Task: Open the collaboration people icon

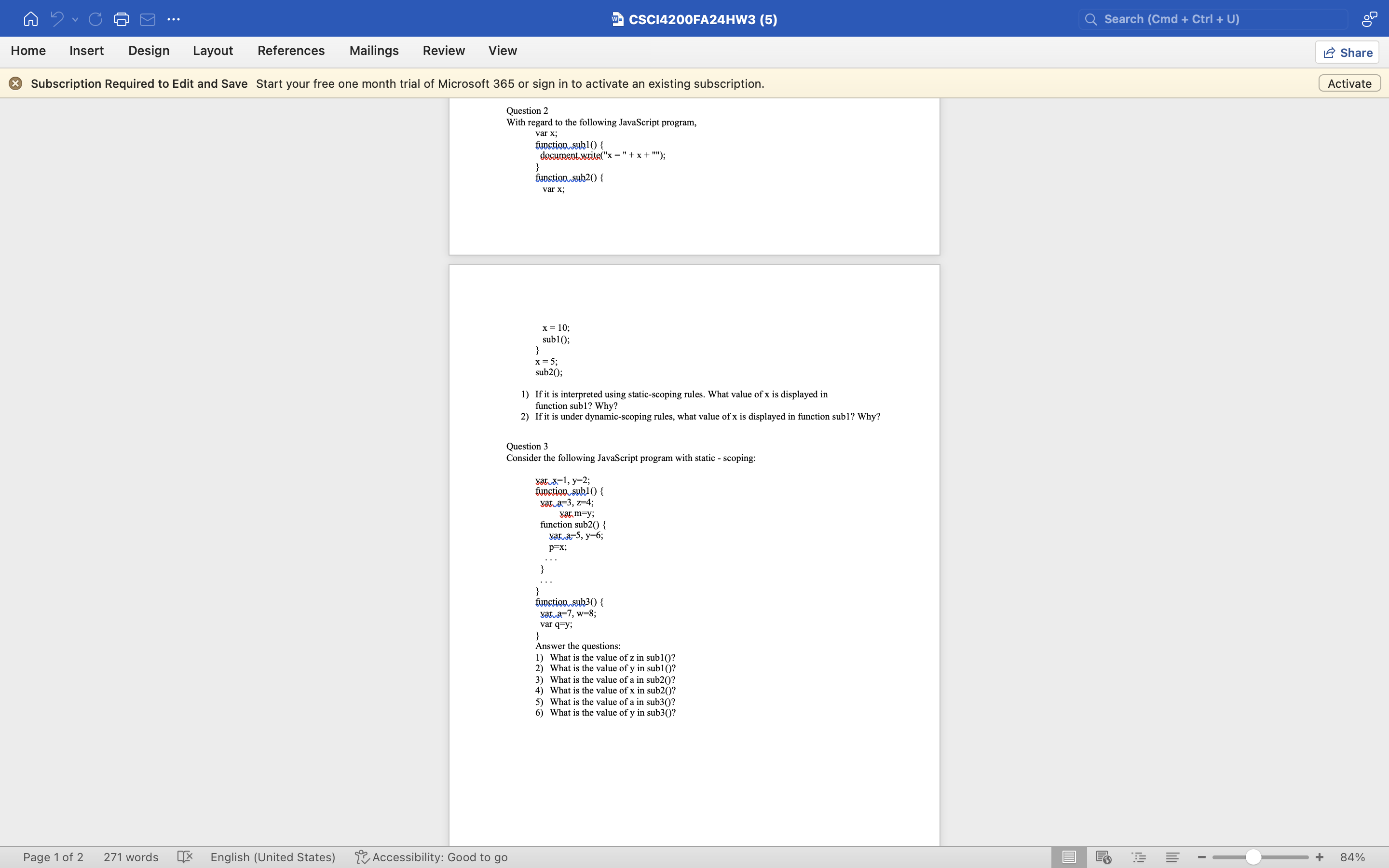Action: 1369,19
